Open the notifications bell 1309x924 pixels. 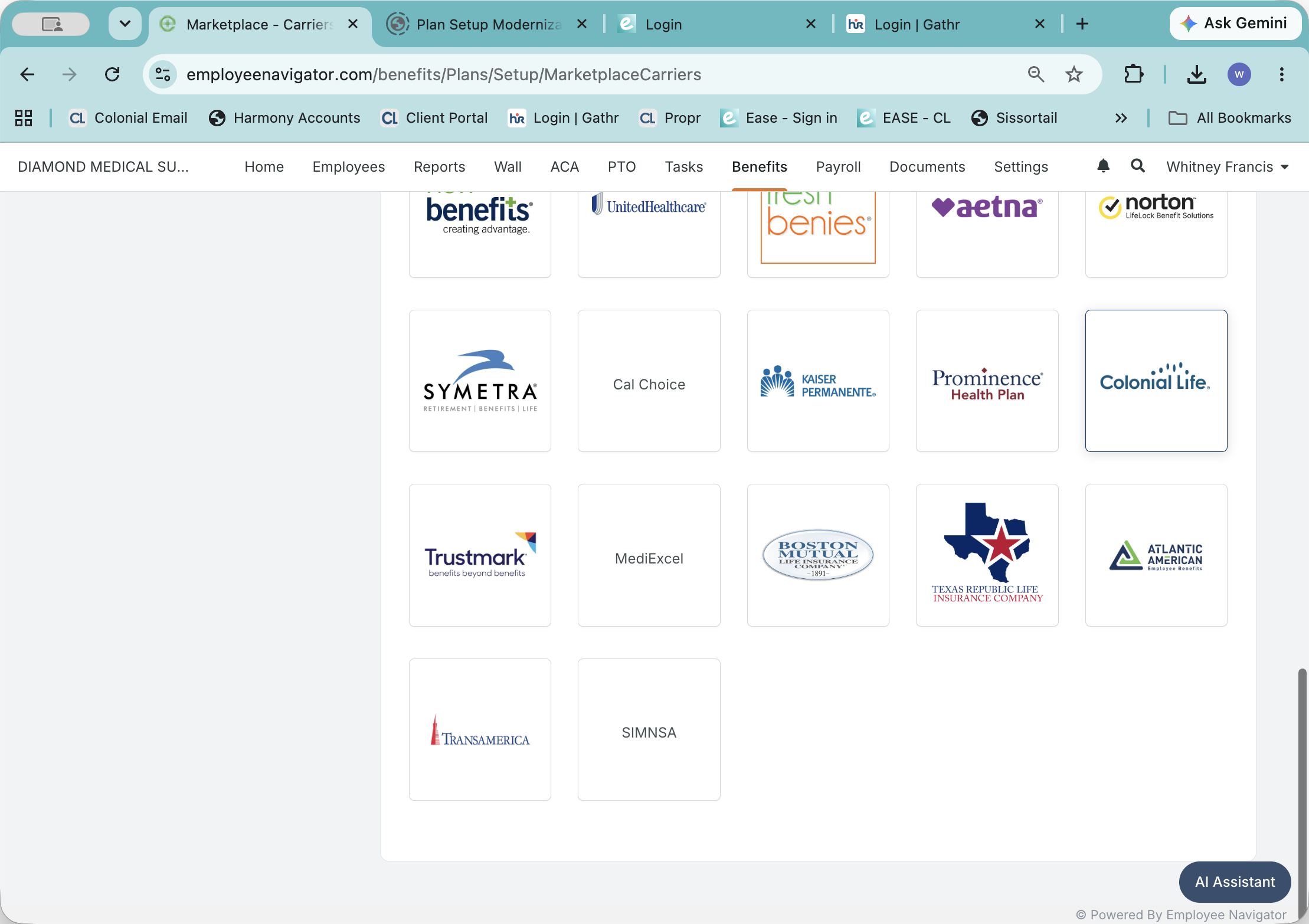tap(1103, 166)
